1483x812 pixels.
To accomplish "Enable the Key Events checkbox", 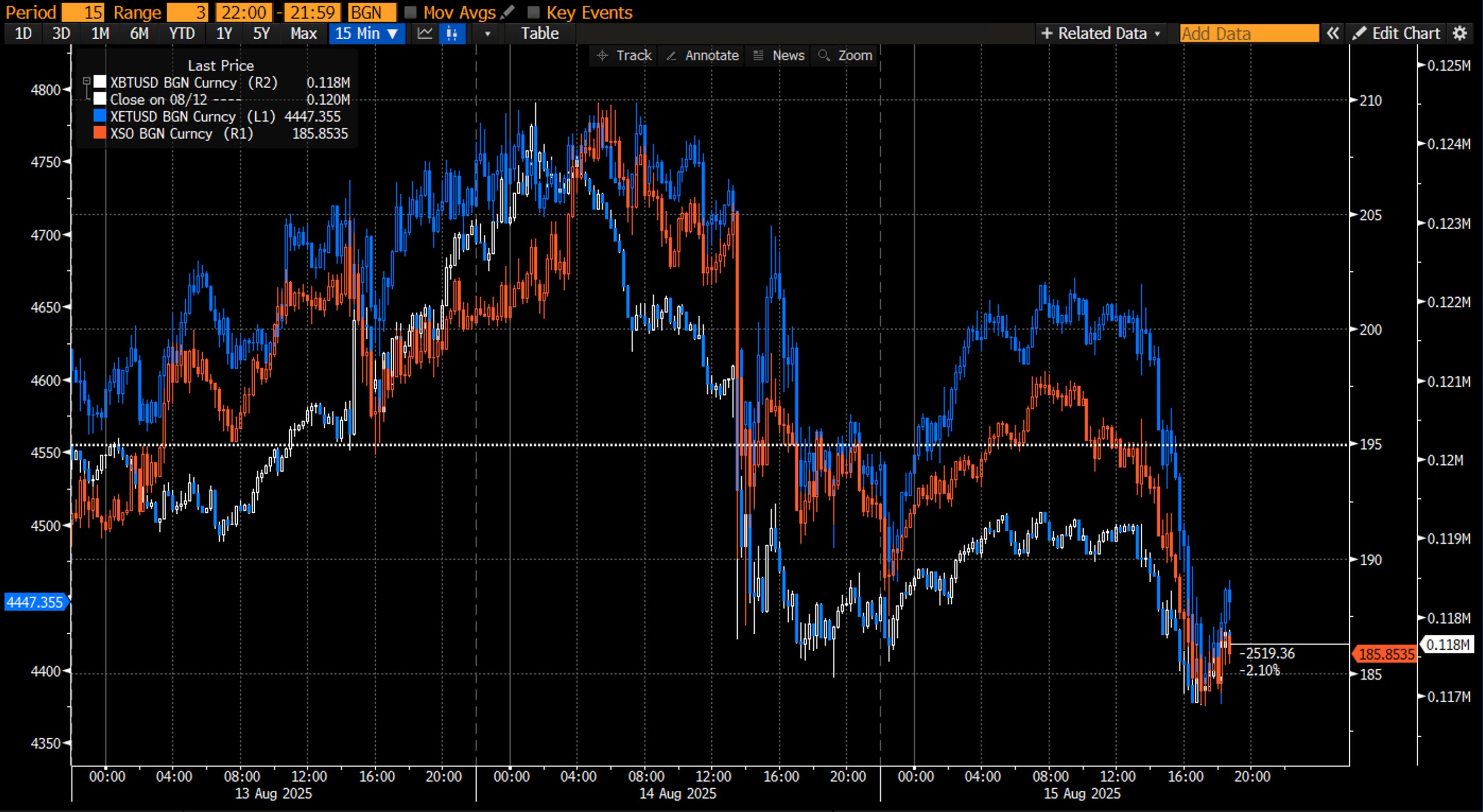I will click(x=533, y=12).
